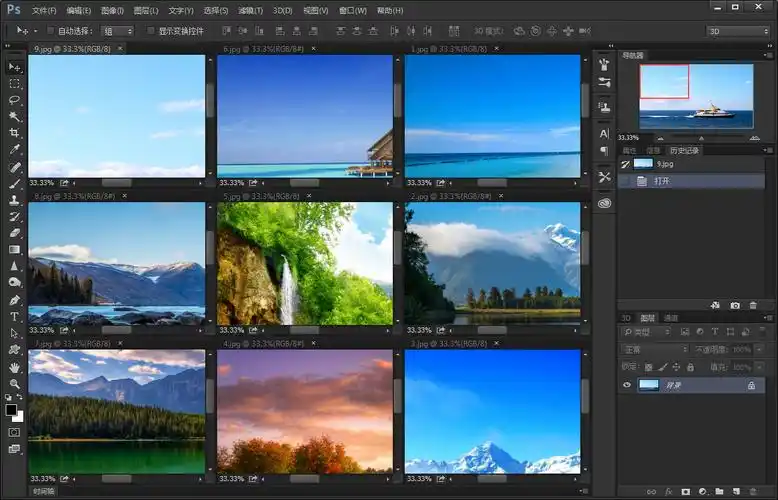Screen dimensions: 778x500
Task: Open the 文件(F) menu
Action: click(x=44, y=10)
